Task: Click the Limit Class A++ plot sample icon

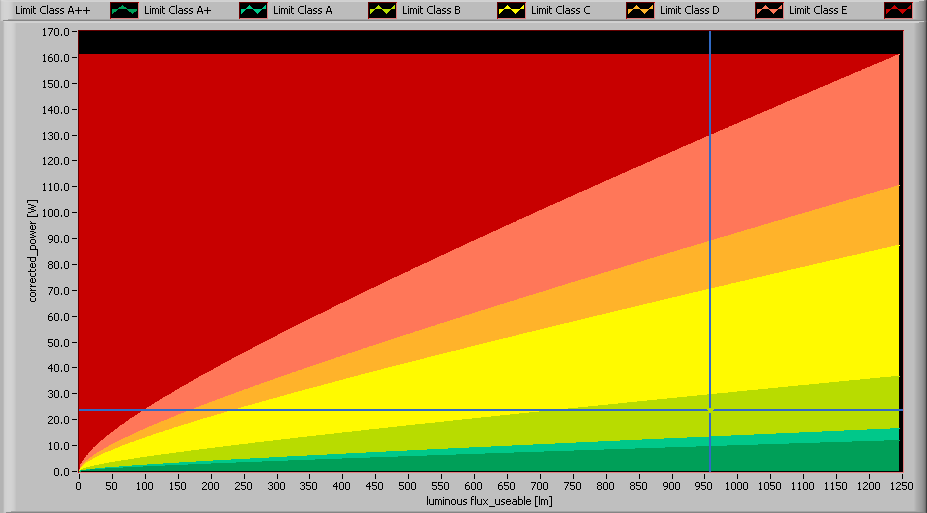Action: [124, 10]
